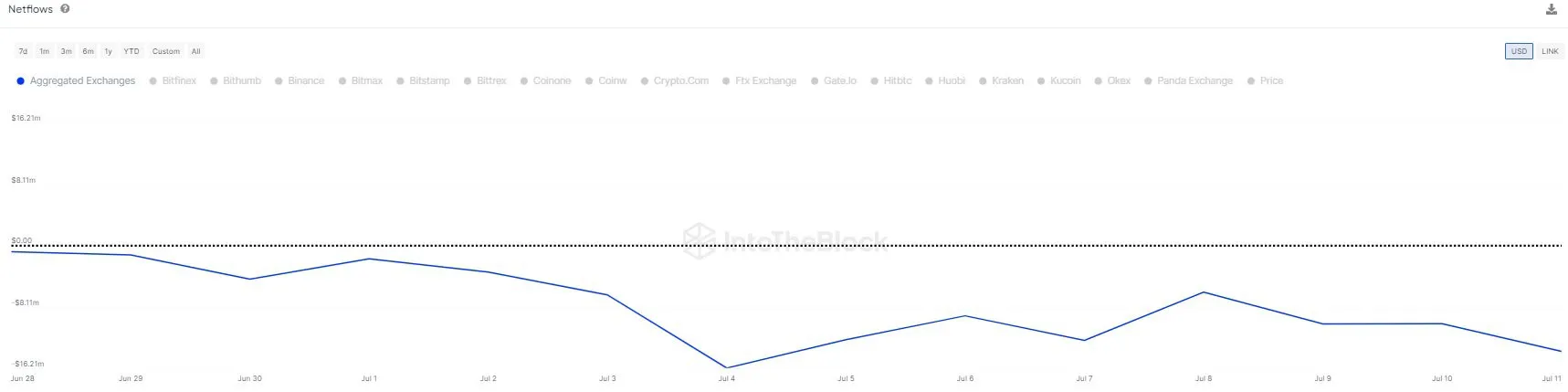Click the Netflows help question mark icon
The image size is (1568, 392).
tap(65, 9)
